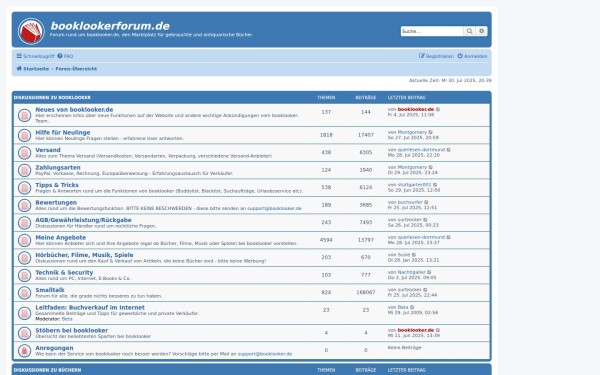
Task: Go to Startseite breadcrumb
Action: [x=33, y=69]
